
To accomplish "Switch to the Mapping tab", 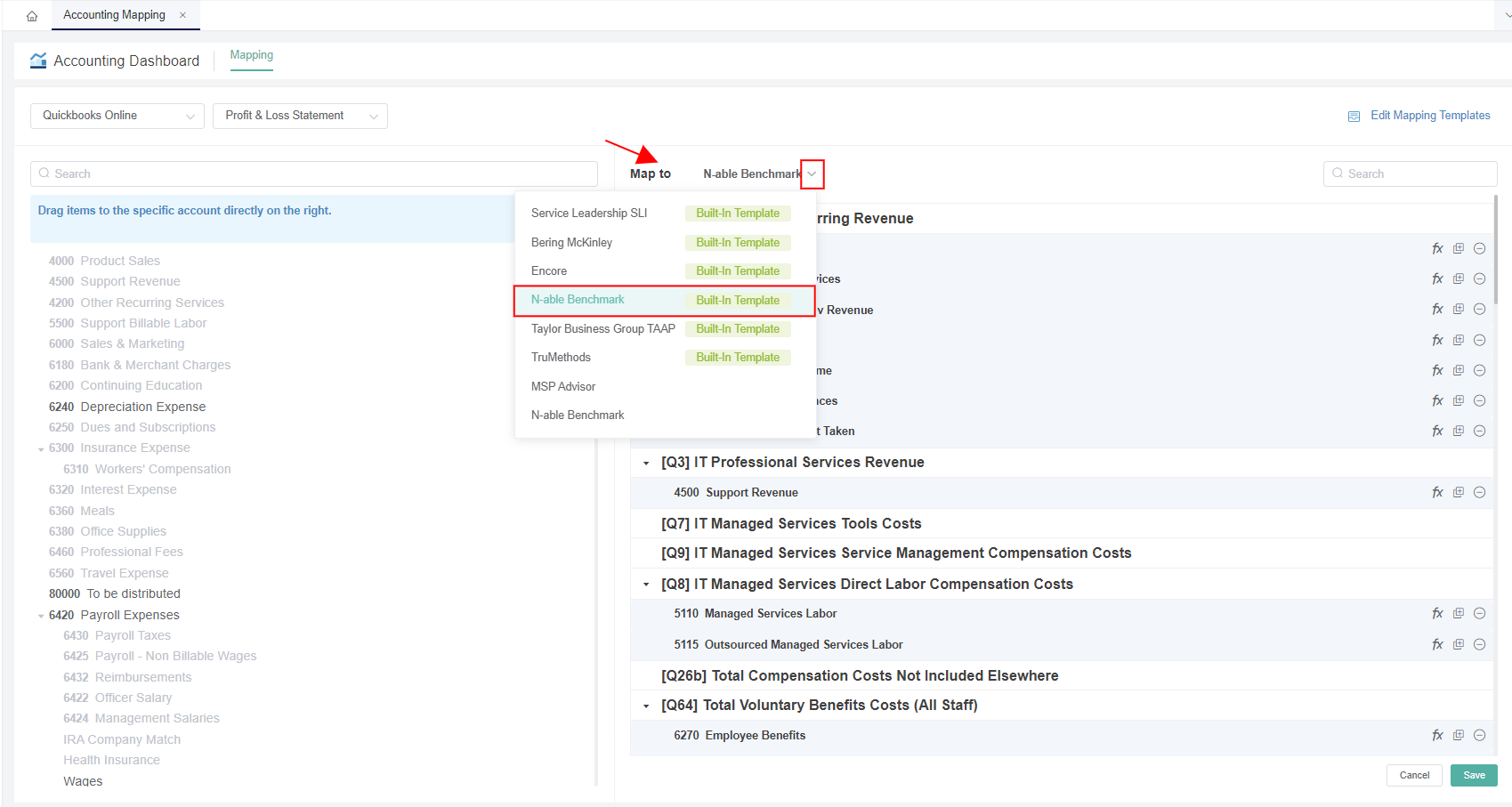I will (252, 55).
